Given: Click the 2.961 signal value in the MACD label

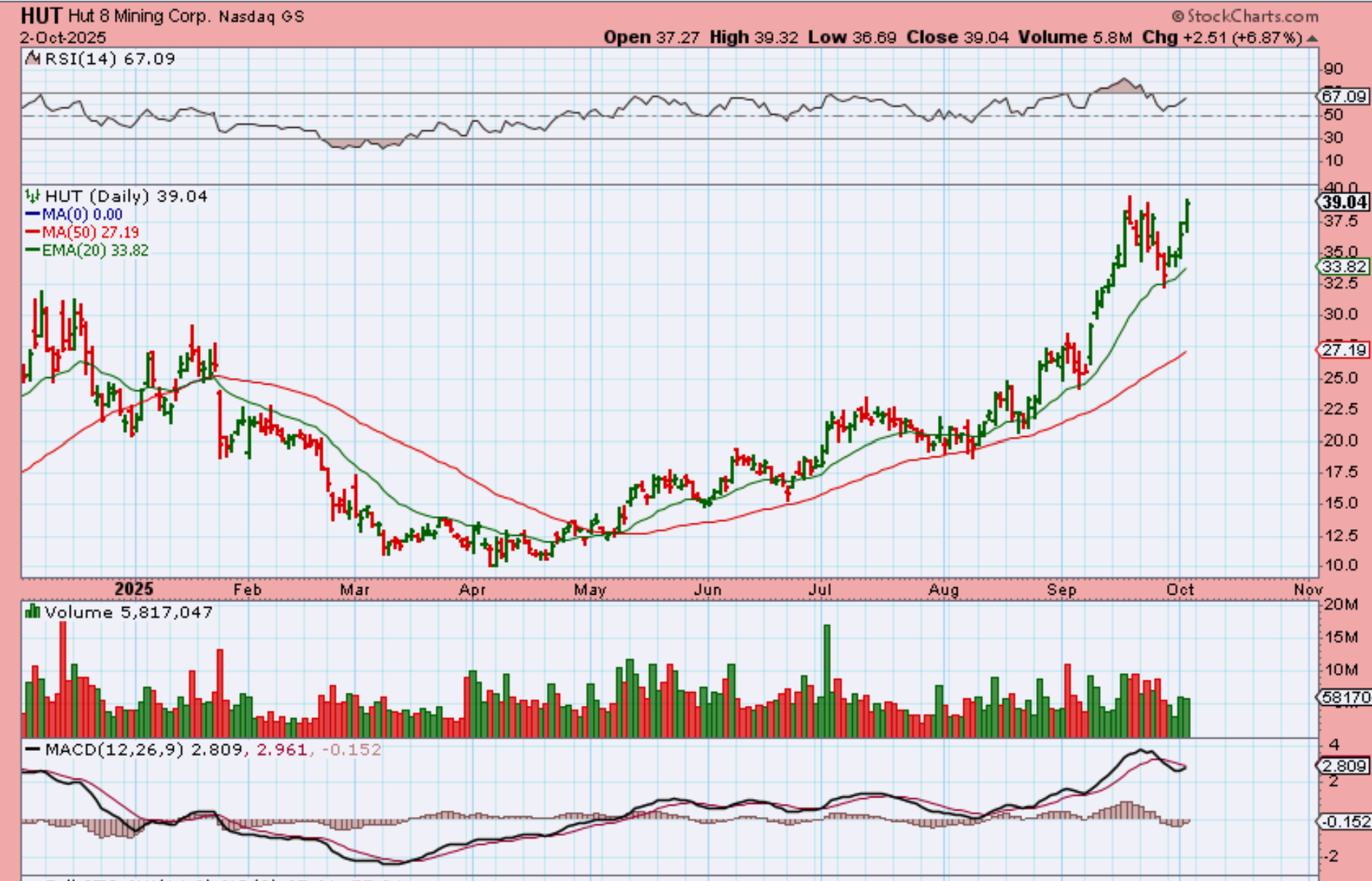Looking at the screenshot, I should click(x=281, y=749).
